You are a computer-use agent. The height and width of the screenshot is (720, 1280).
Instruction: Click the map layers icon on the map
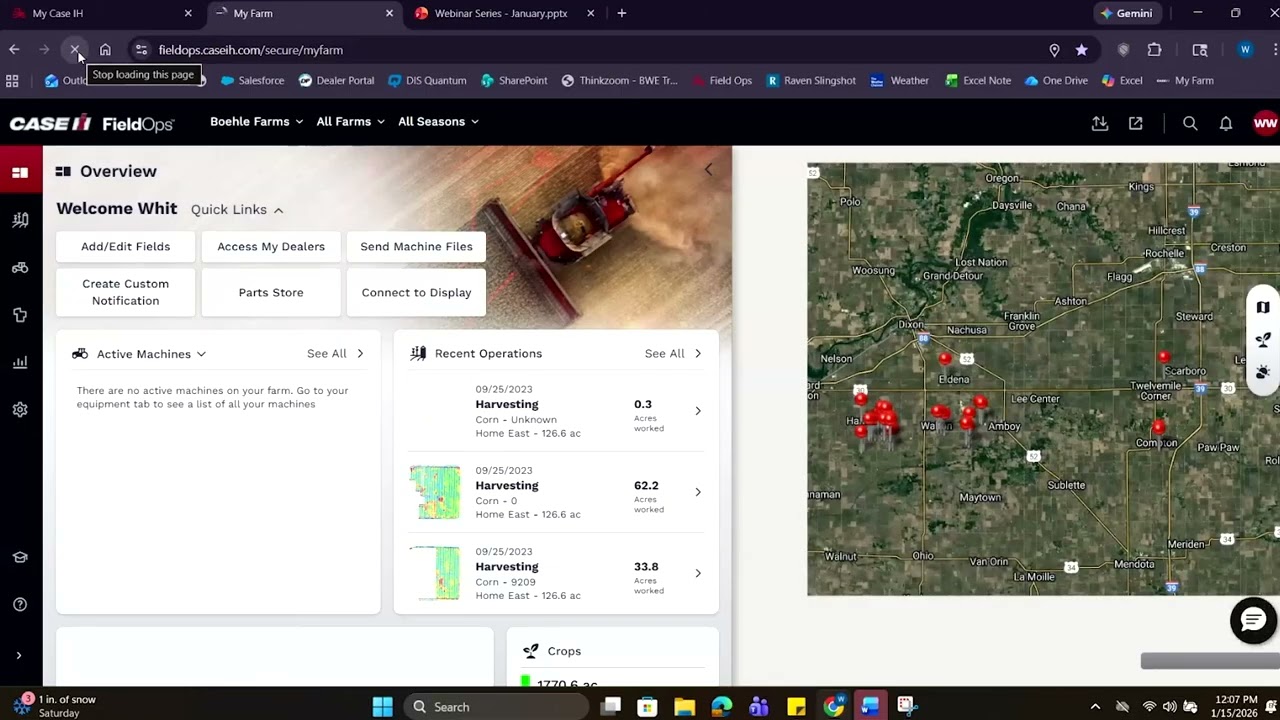1263,307
